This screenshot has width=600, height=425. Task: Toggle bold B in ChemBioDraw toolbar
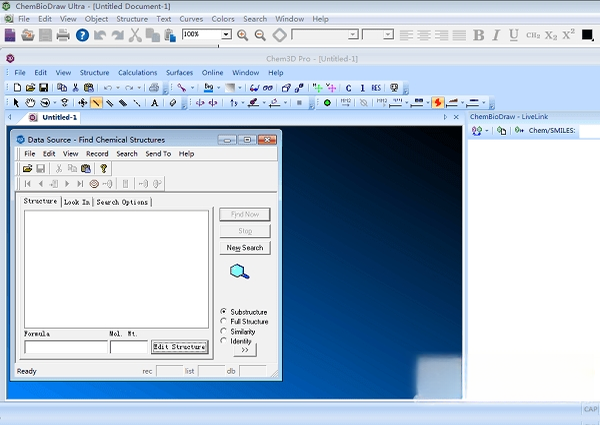[x=478, y=35]
